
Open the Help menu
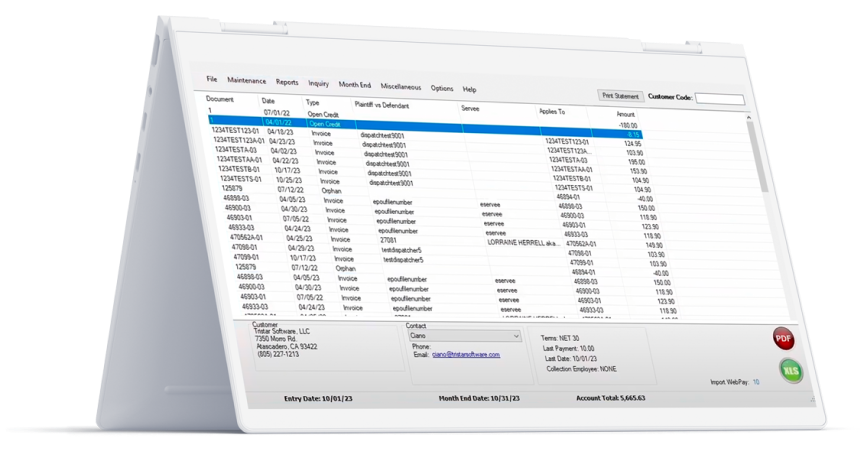(x=469, y=89)
